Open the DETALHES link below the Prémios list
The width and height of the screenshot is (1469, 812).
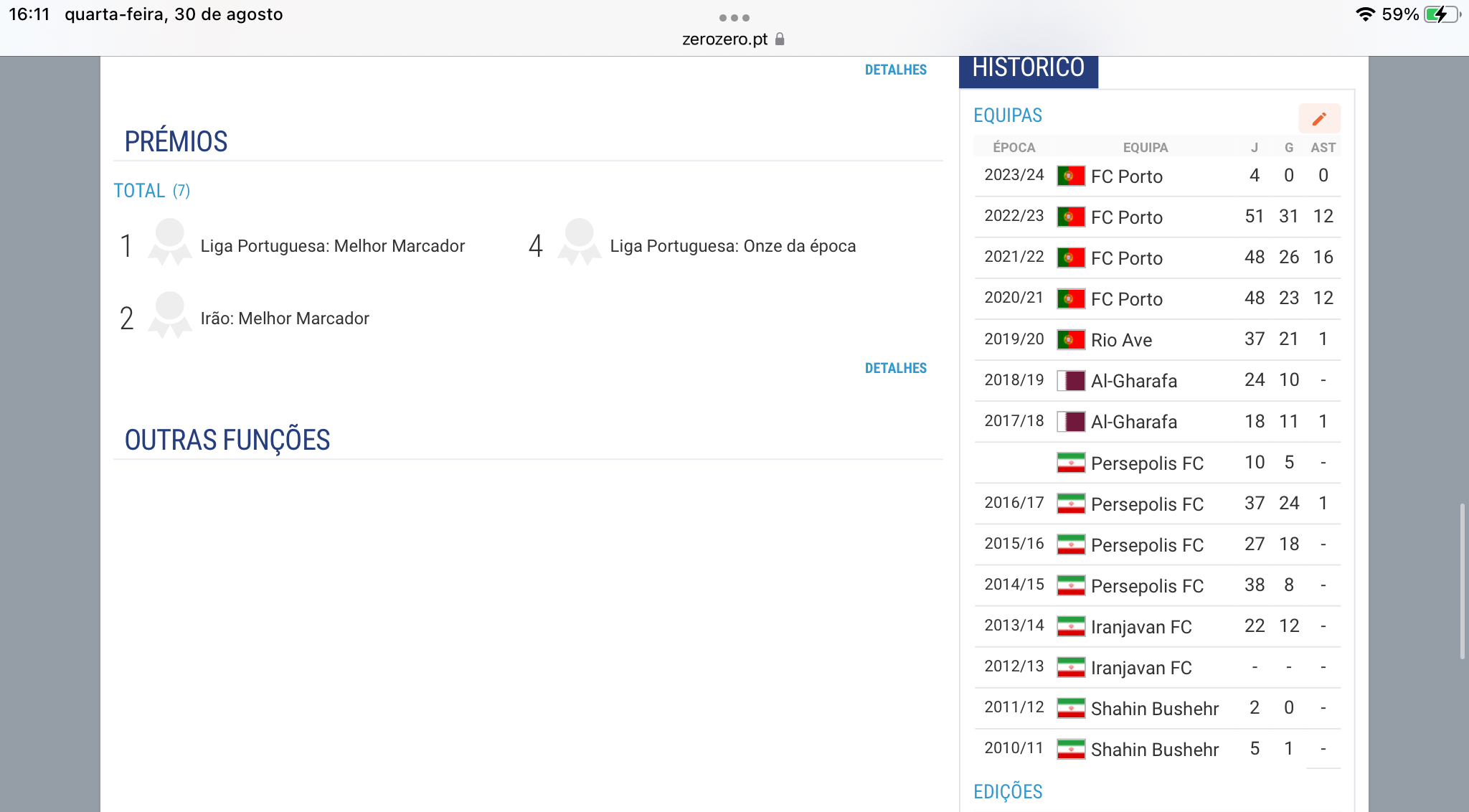895,368
